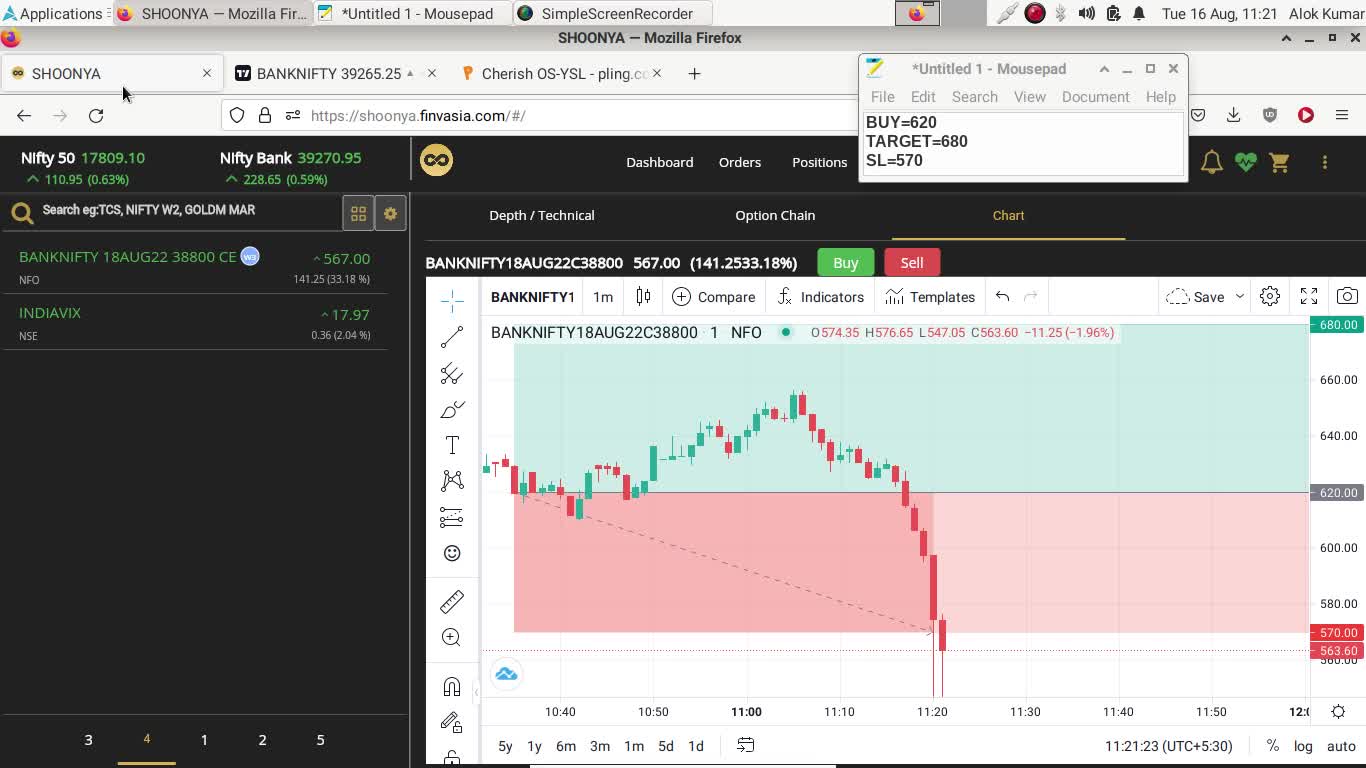Save the chart layout

tap(1196, 297)
